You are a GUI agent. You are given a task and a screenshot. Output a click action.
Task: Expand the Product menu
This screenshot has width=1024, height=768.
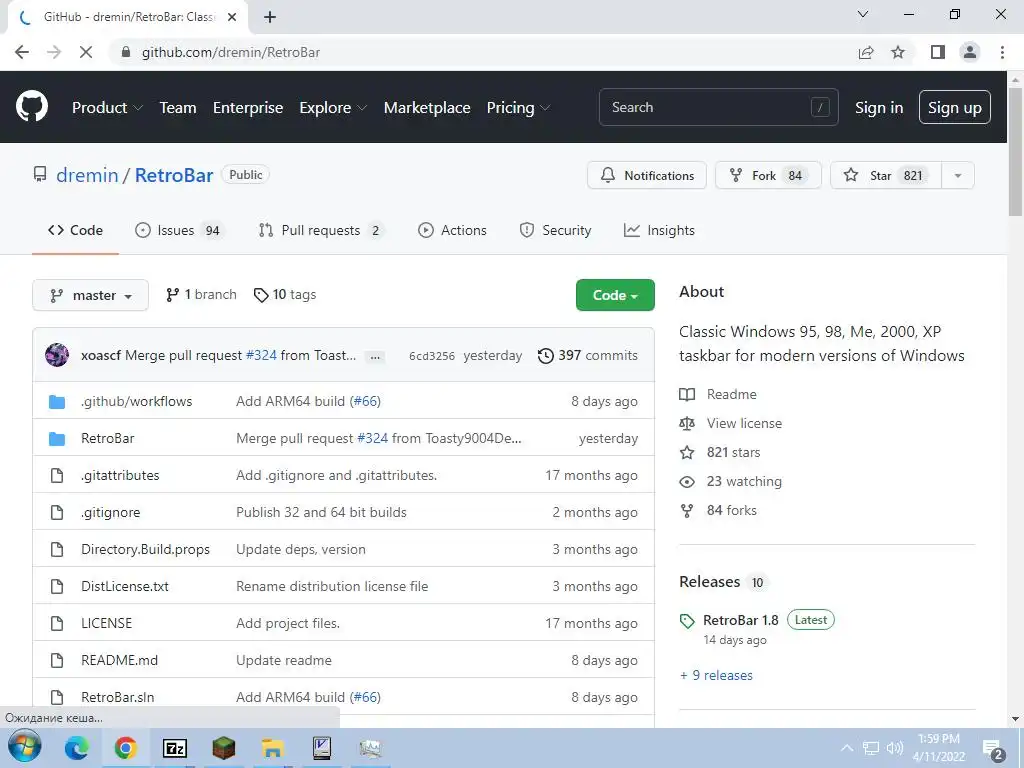coord(107,107)
